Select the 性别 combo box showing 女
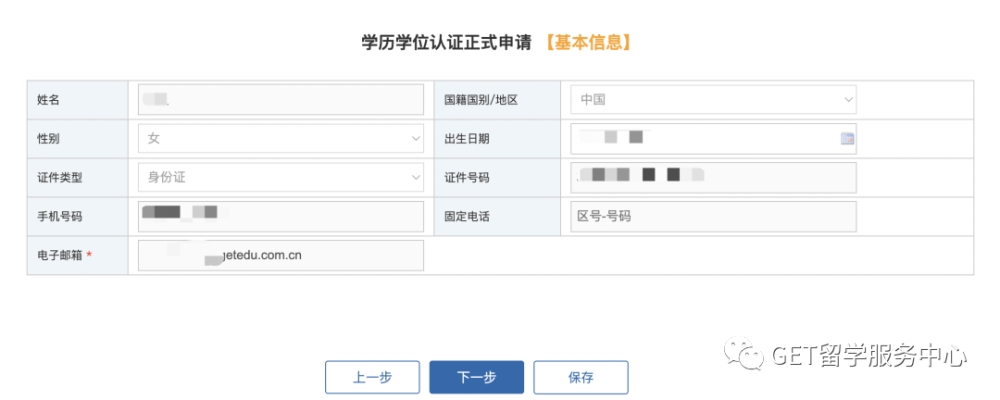Image resolution: width=1000 pixels, height=400 pixels. (281, 138)
